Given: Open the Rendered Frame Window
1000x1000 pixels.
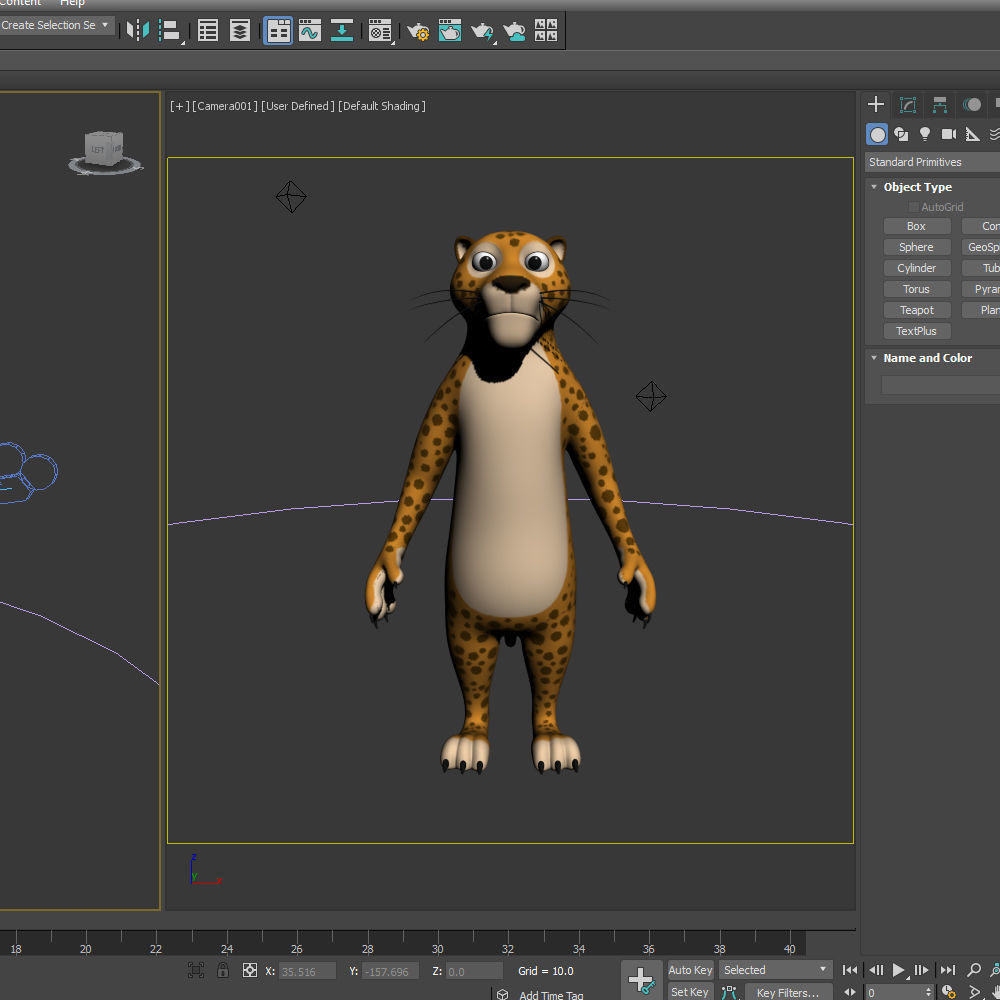Looking at the screenshot, I should (x=450, y=30).
